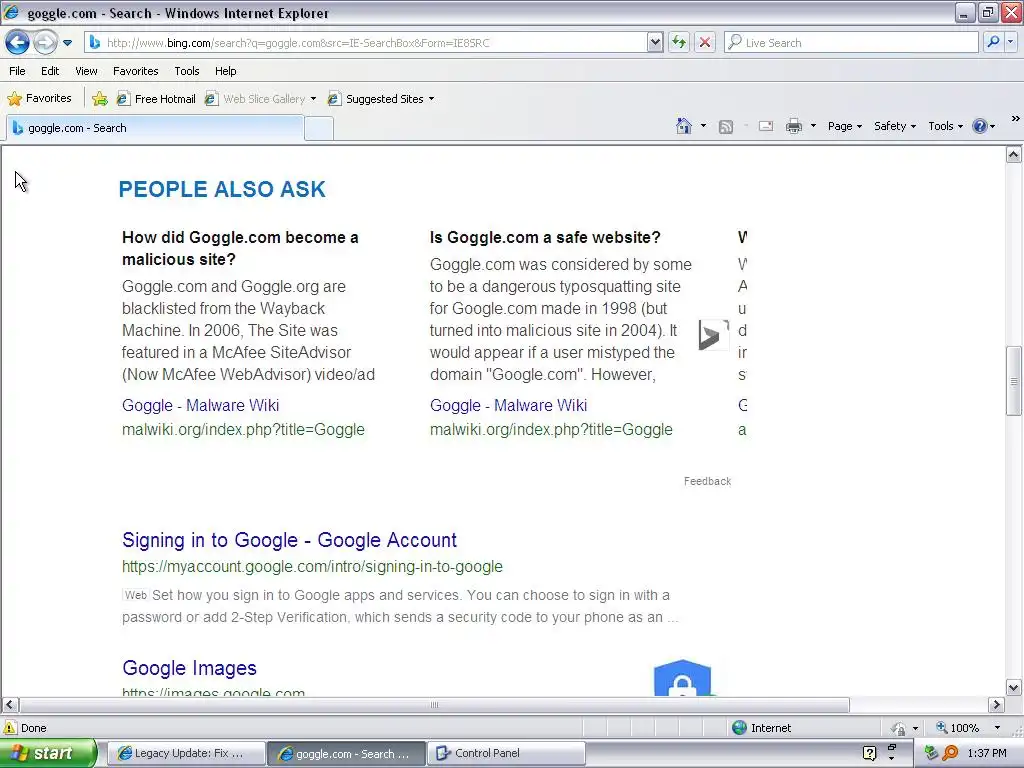Click Add to Favorites Bar star icon

(x=99, y=99)
